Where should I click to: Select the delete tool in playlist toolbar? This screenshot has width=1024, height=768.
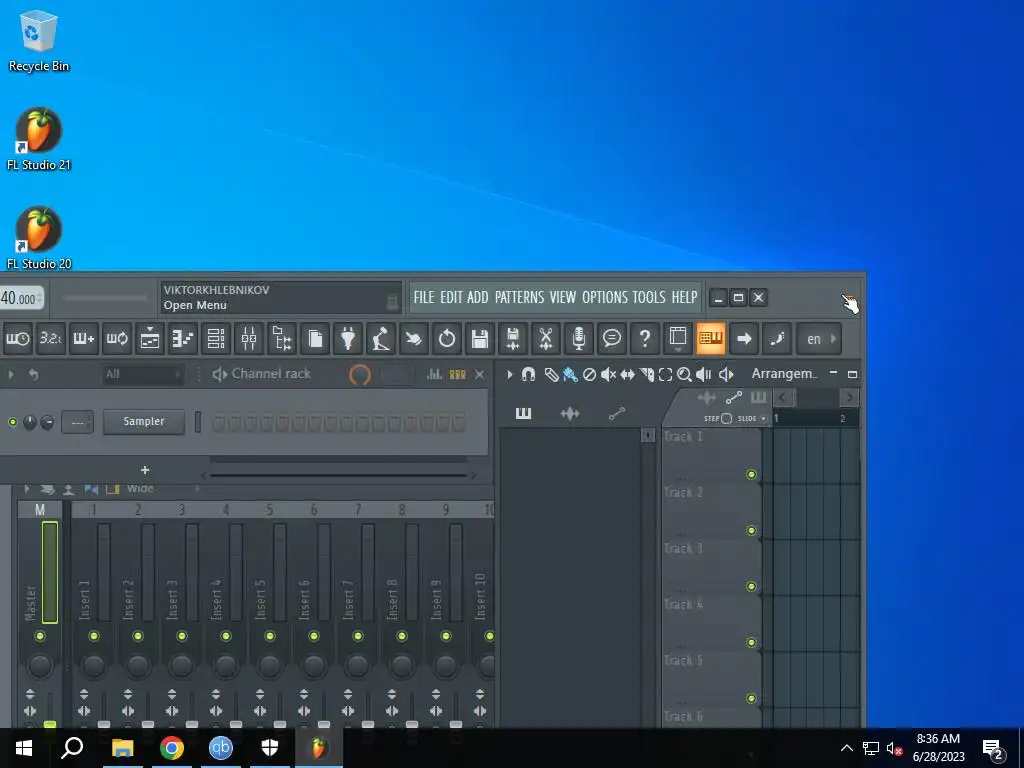(590, 374)
